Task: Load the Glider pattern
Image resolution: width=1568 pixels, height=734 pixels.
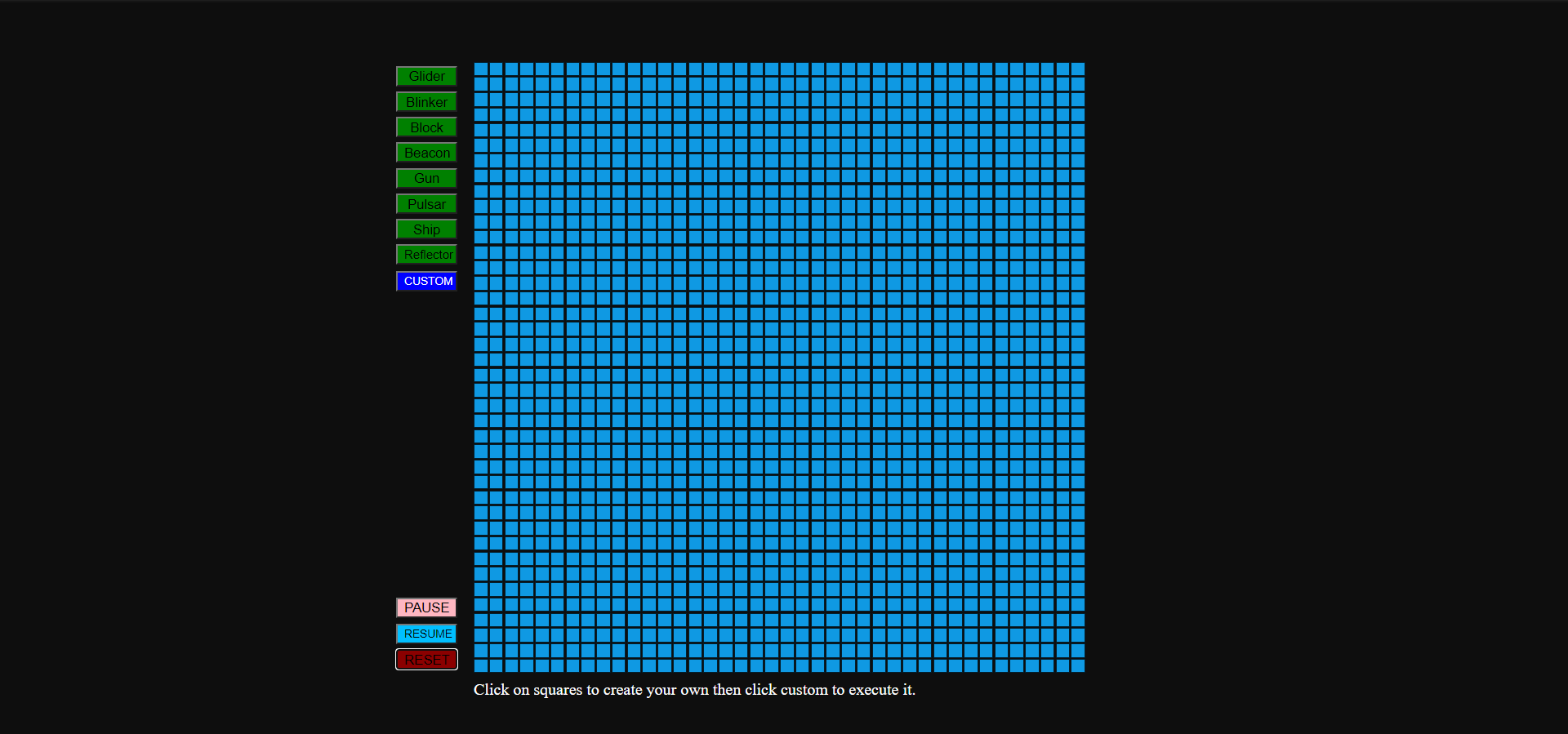Action: tap(426, 76)
